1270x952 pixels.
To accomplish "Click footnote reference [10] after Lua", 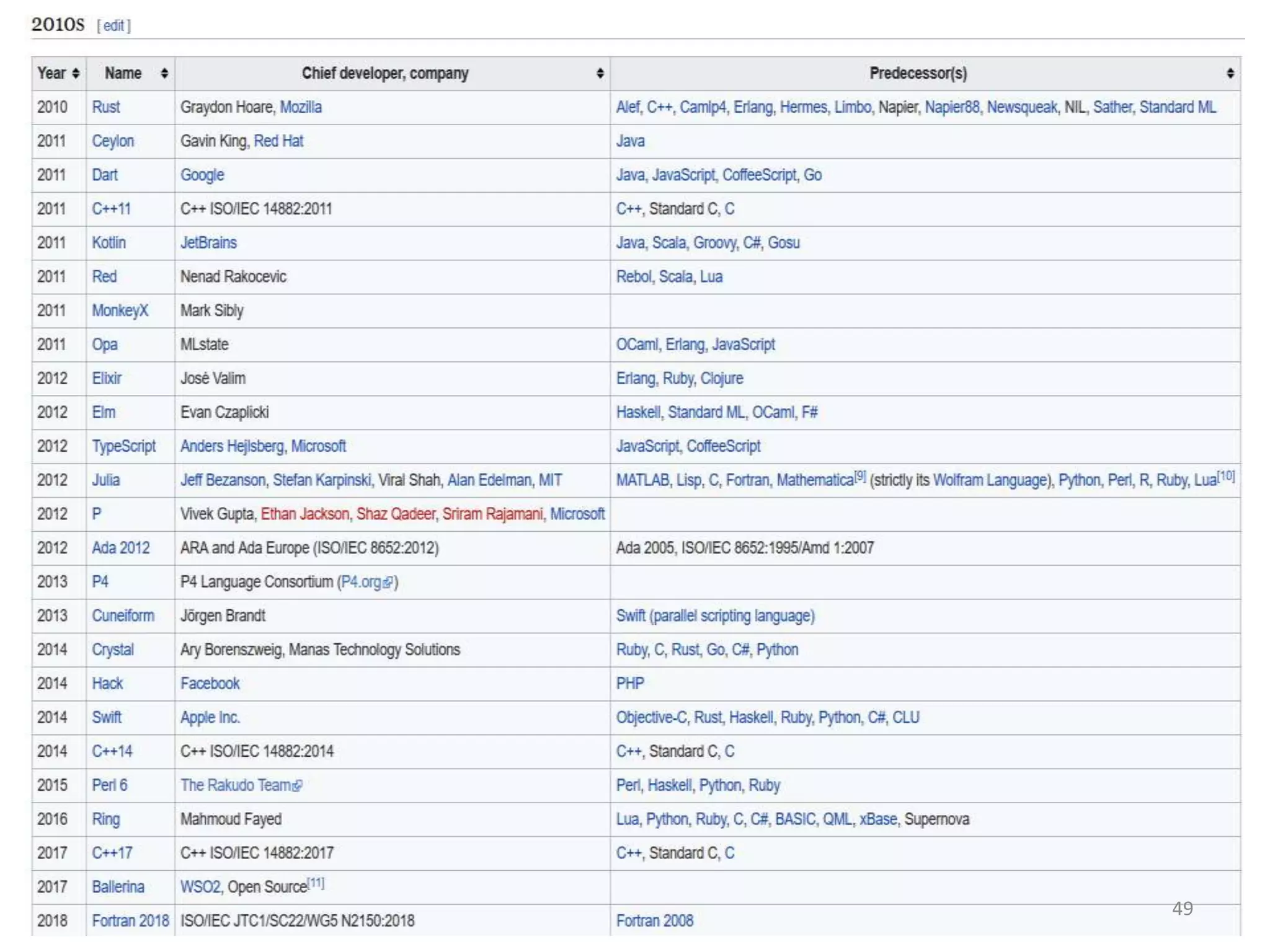I will (1225, 476).
